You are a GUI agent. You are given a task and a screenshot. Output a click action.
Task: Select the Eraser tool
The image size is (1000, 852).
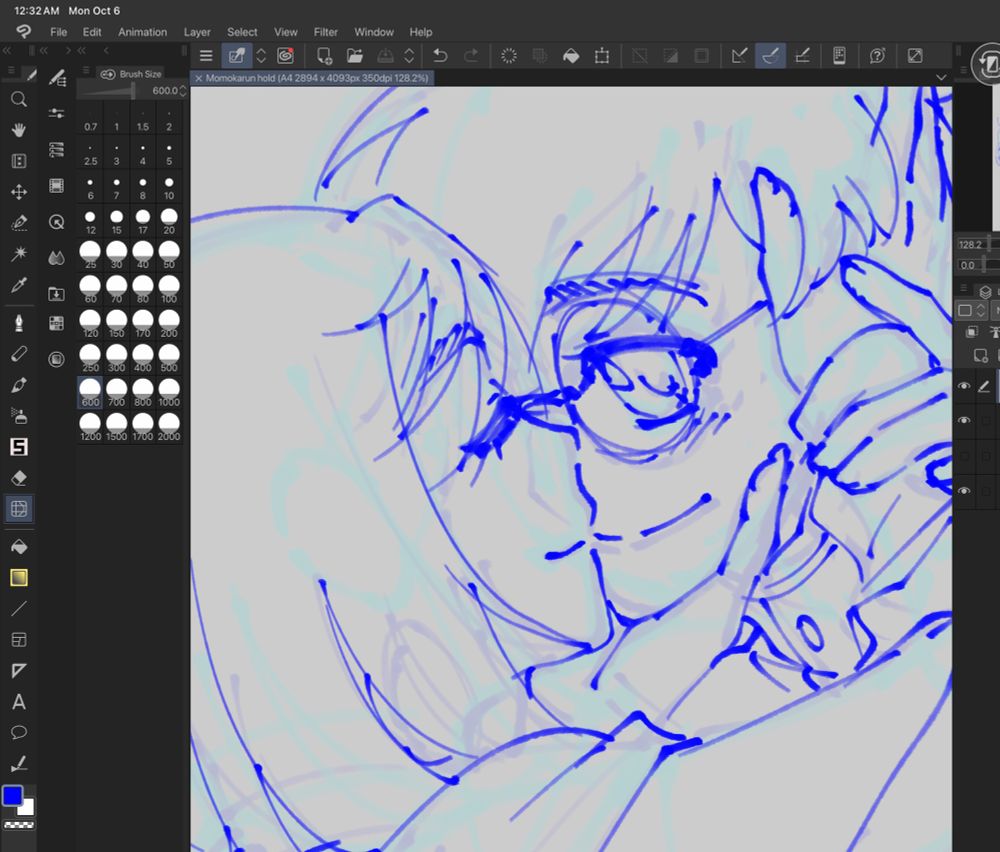tap(18, 478)
